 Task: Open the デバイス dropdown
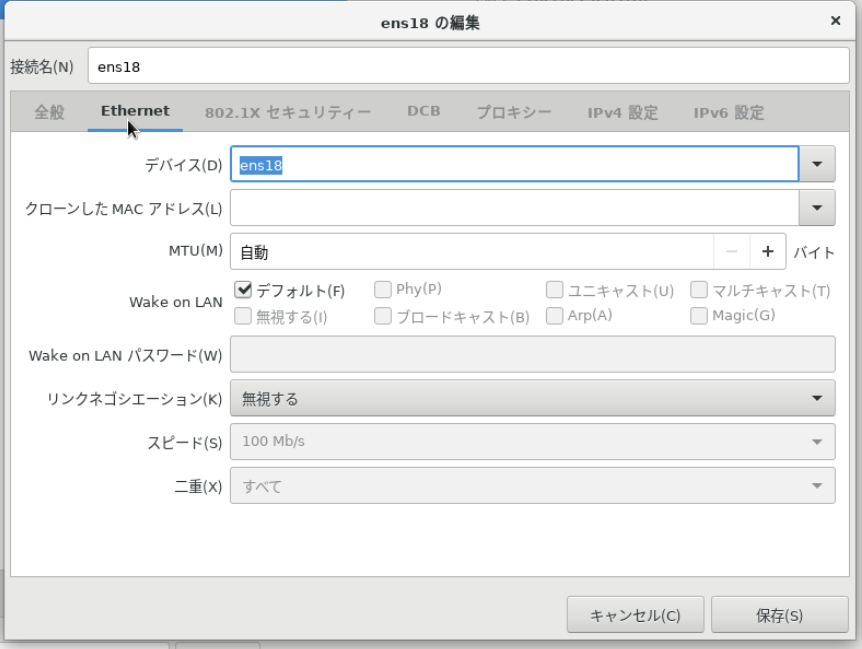(815, 163)
